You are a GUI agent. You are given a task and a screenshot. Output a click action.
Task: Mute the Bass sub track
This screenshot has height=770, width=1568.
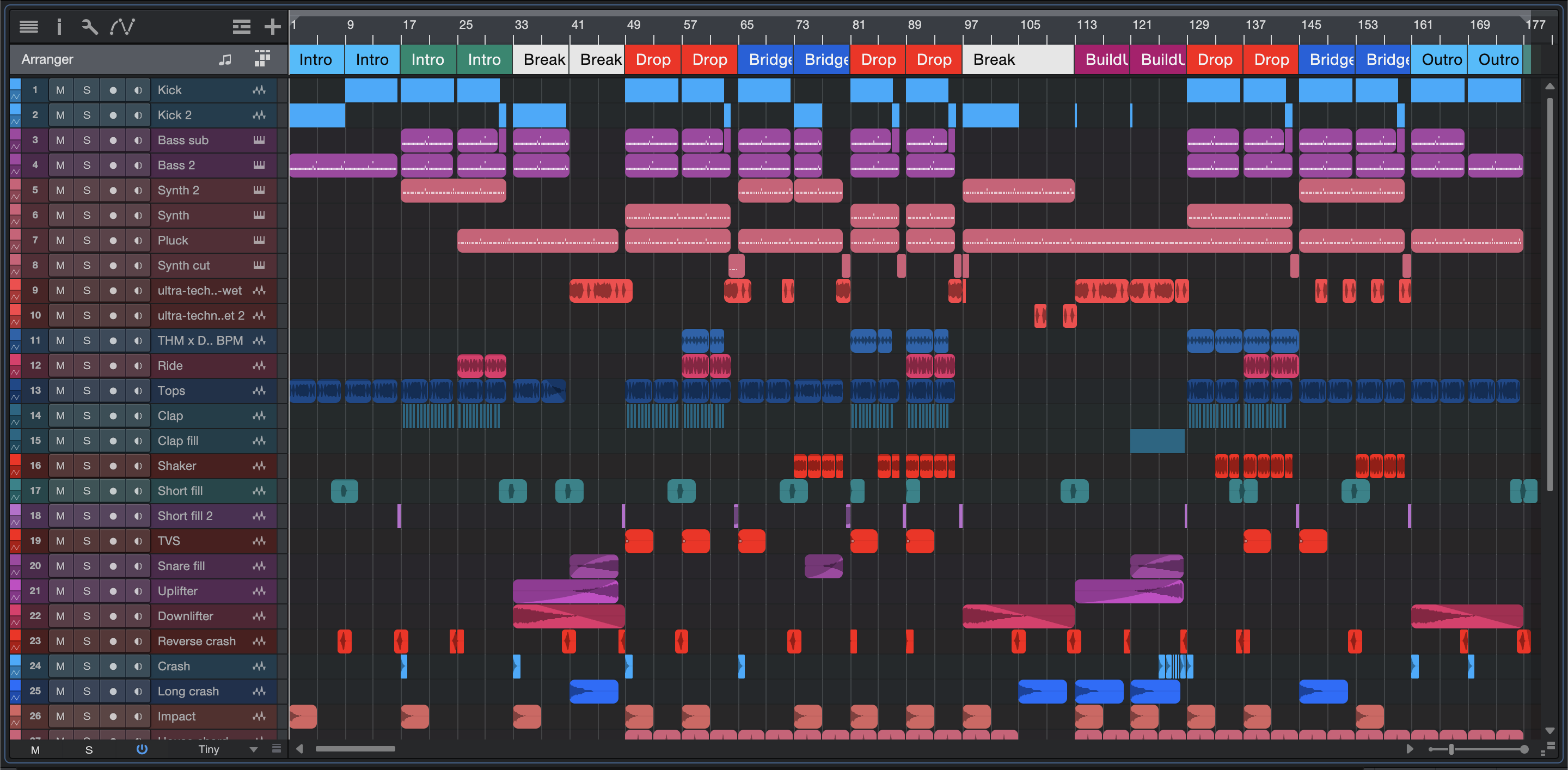[60, 140]
